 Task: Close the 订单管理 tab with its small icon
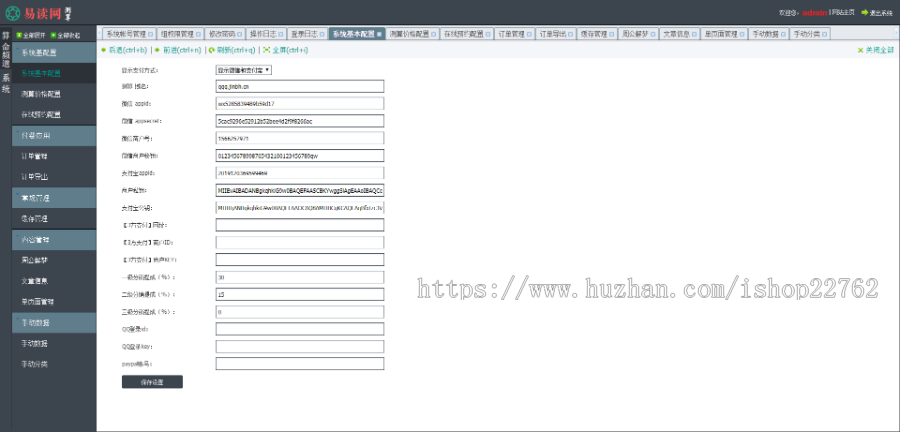(530, 33)
